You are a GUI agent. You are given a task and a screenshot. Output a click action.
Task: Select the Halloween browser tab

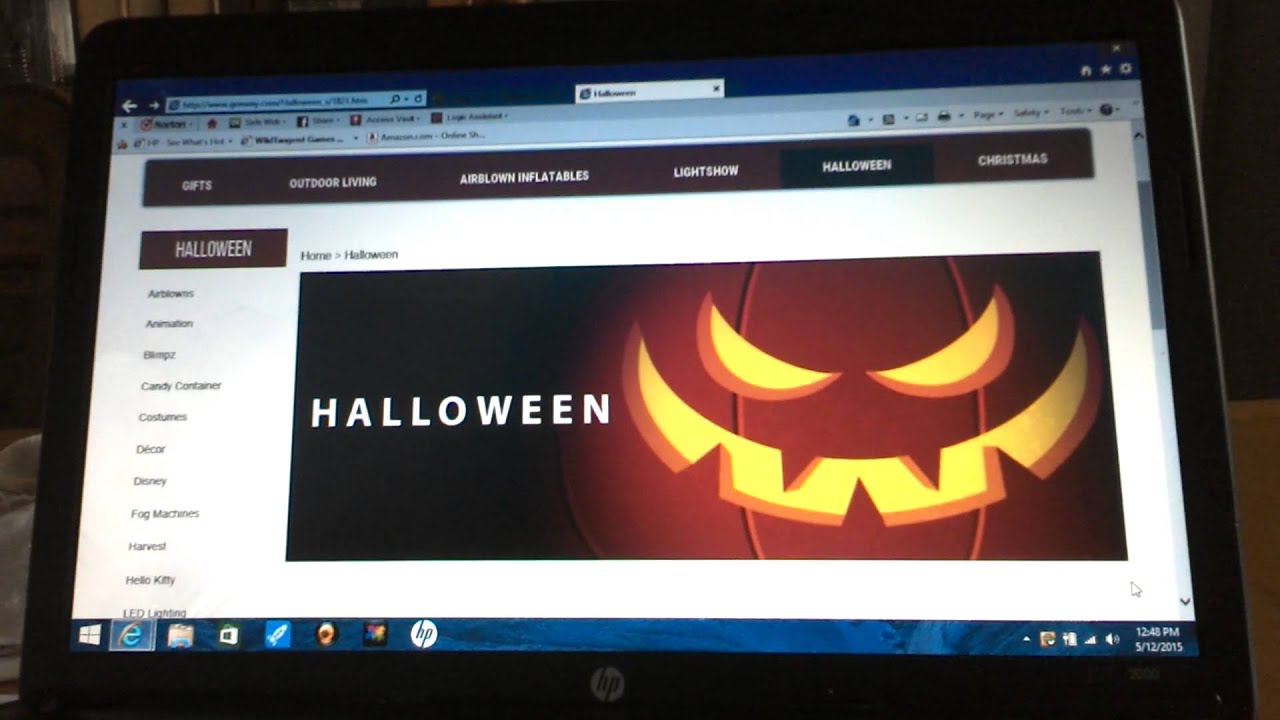point(648,92)
